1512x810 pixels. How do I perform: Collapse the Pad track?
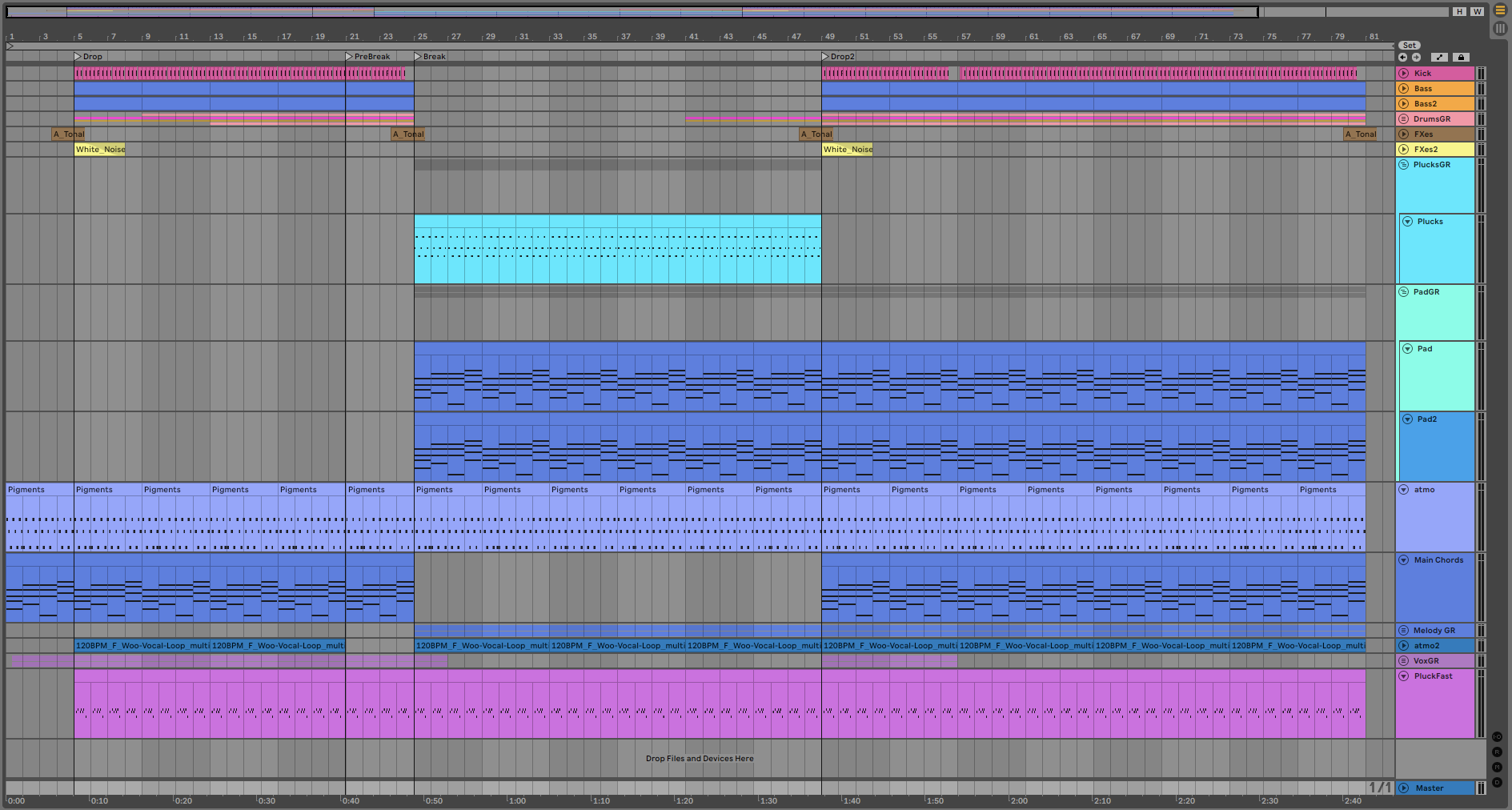tap(1408, 349)
